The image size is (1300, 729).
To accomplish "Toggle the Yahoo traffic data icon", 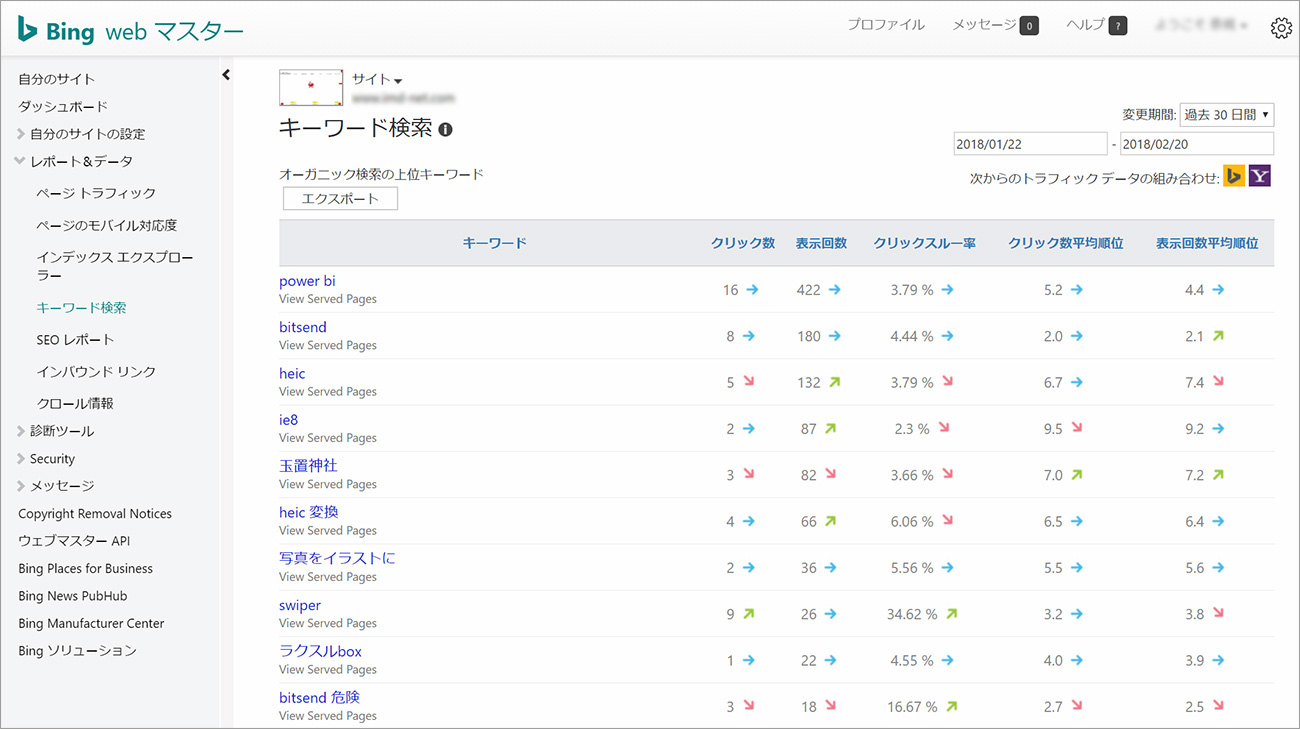I will click(x=1260, y=177).
